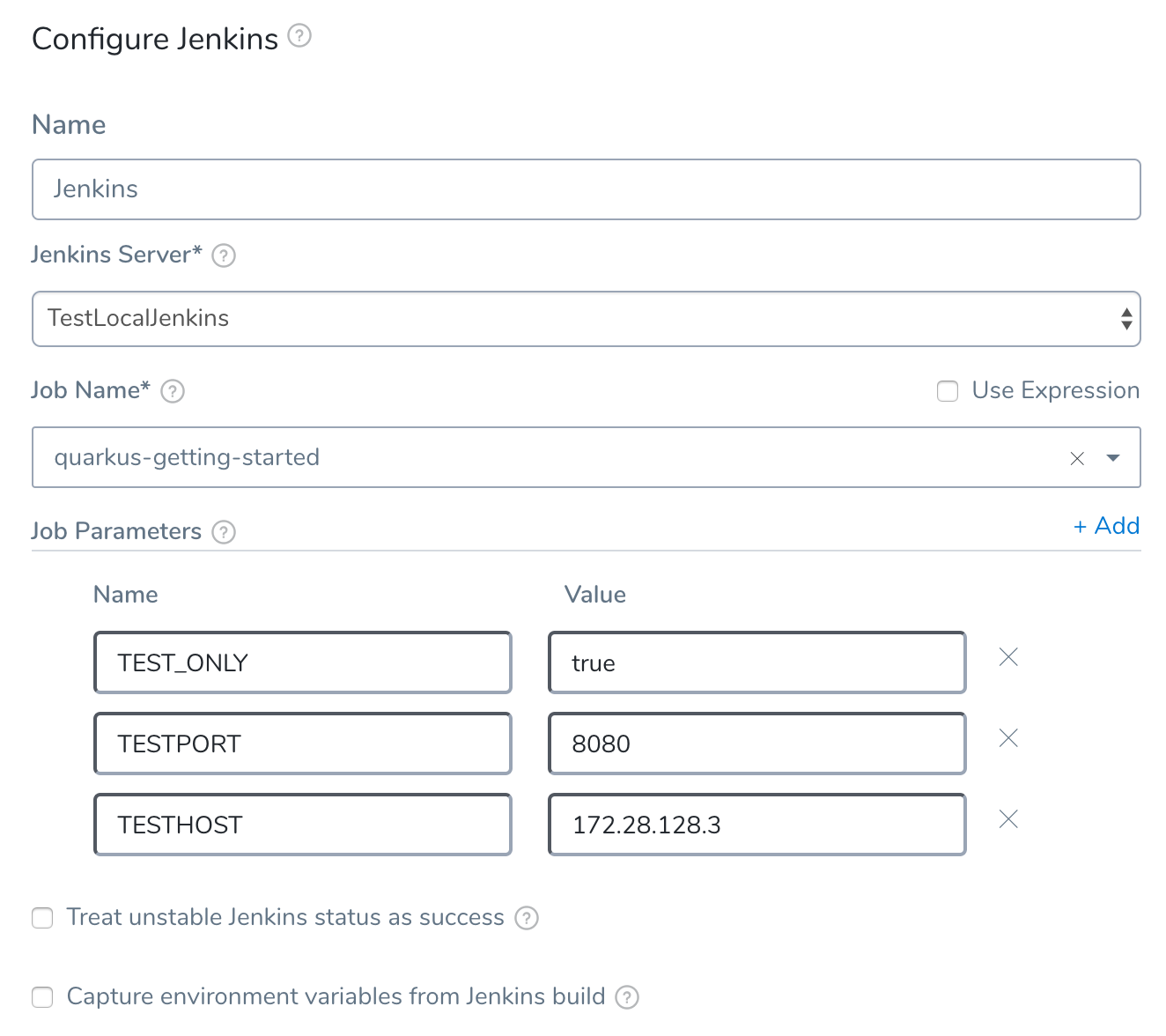Add a new job parameter
Image resolution: width=1166 pixels, height=1036 pixels.
coord(1106,526)
